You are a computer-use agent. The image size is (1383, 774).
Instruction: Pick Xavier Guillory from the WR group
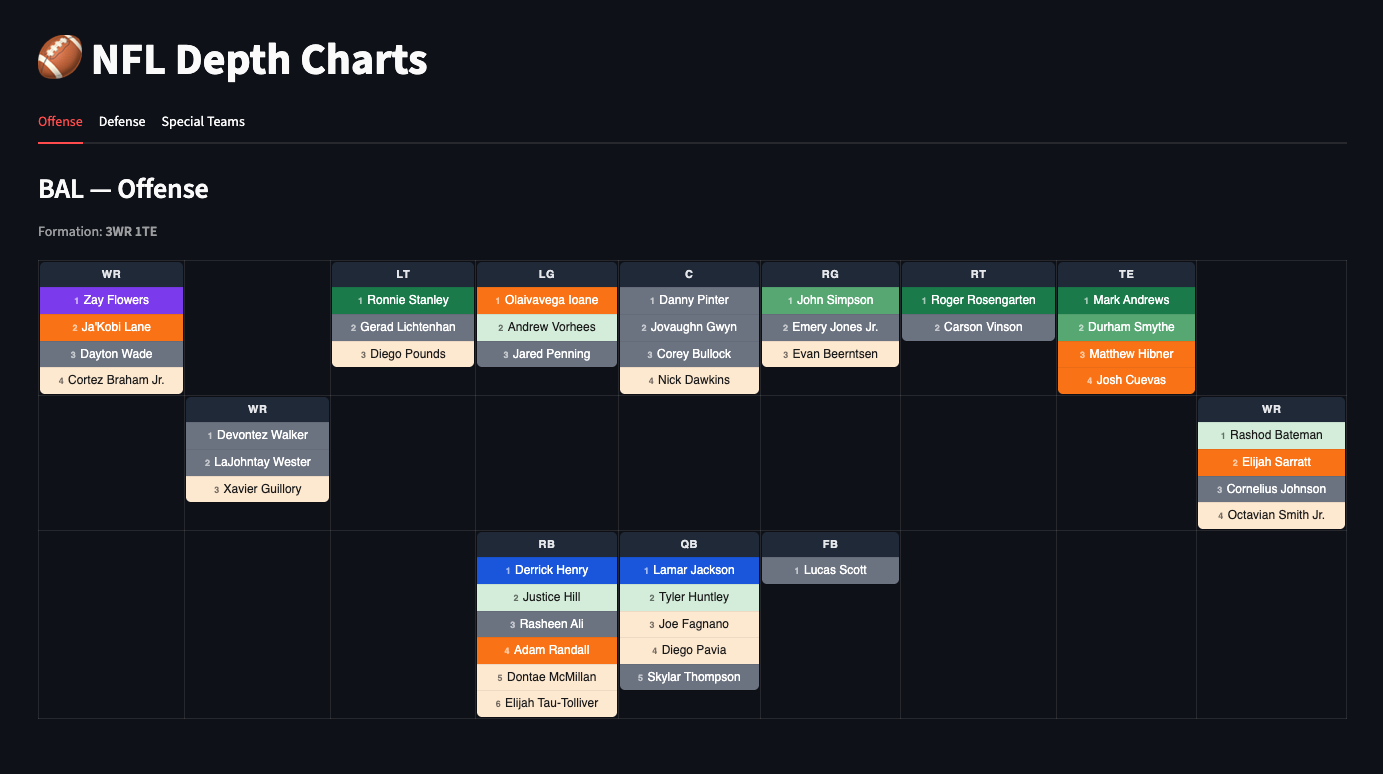258,489
